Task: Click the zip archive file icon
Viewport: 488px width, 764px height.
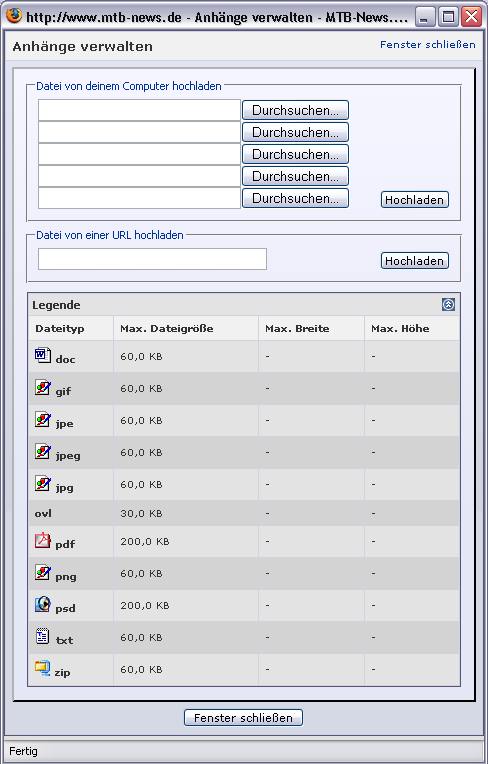Action: [42, 668]
